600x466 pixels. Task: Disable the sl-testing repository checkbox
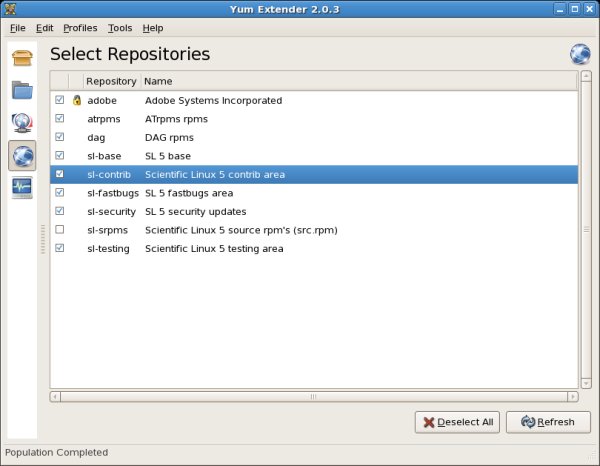60,248
